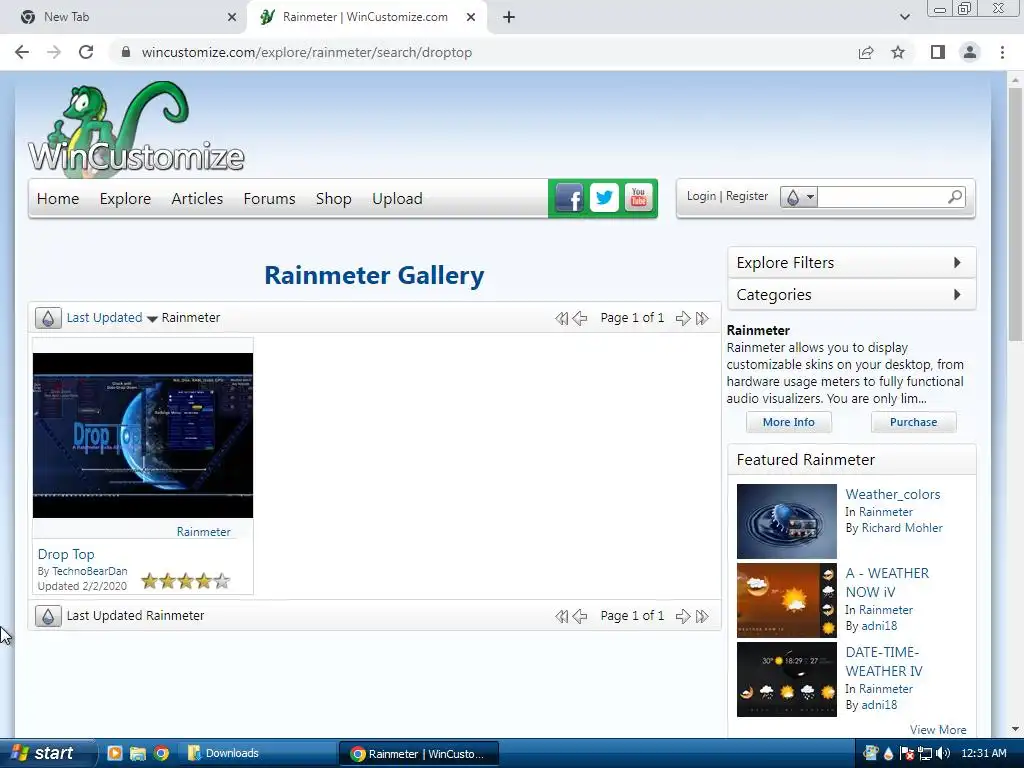Open author TechnoBearDan's profile link

(x=89, y=571)
